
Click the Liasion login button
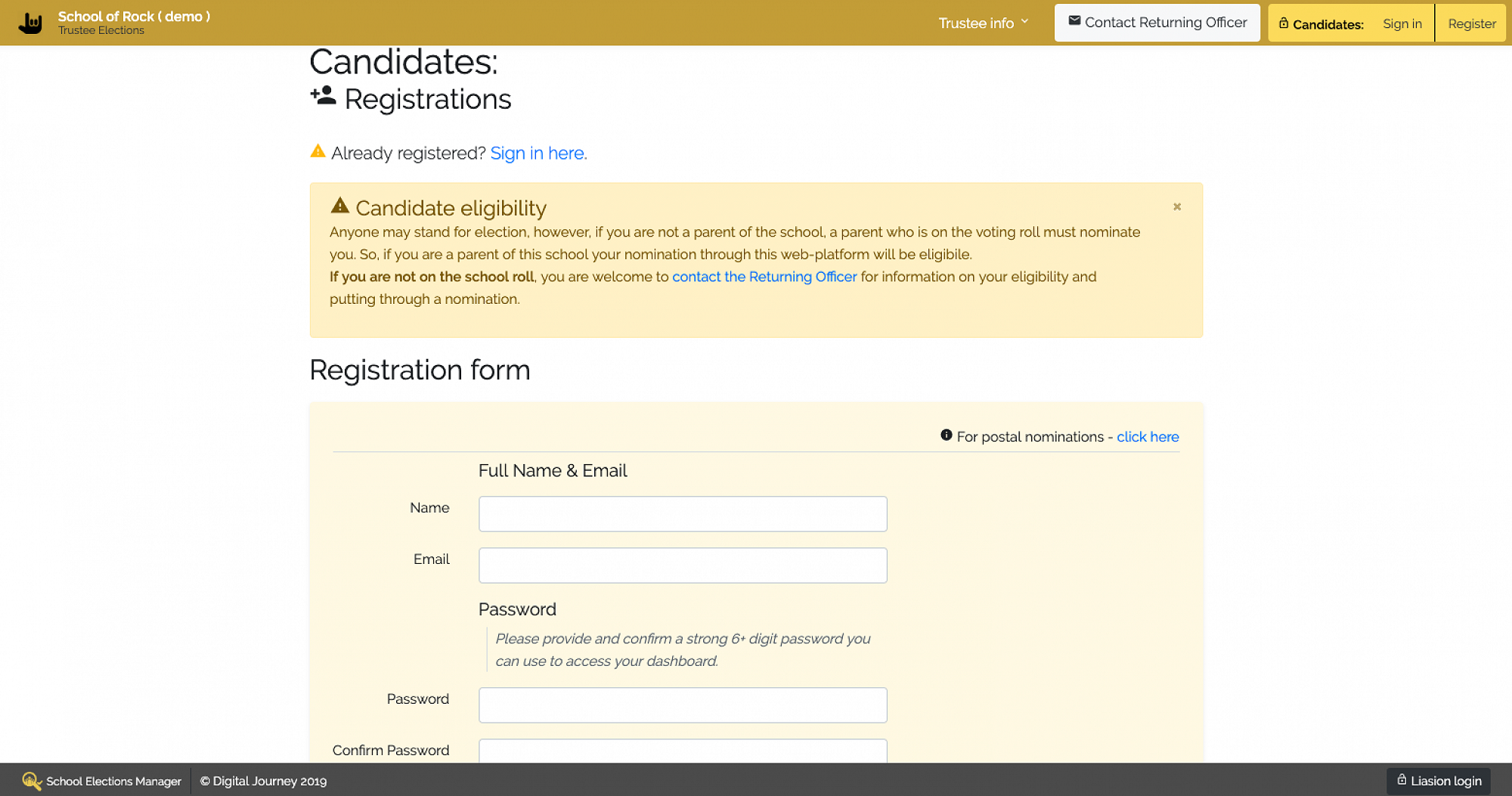pos(1439,781)
